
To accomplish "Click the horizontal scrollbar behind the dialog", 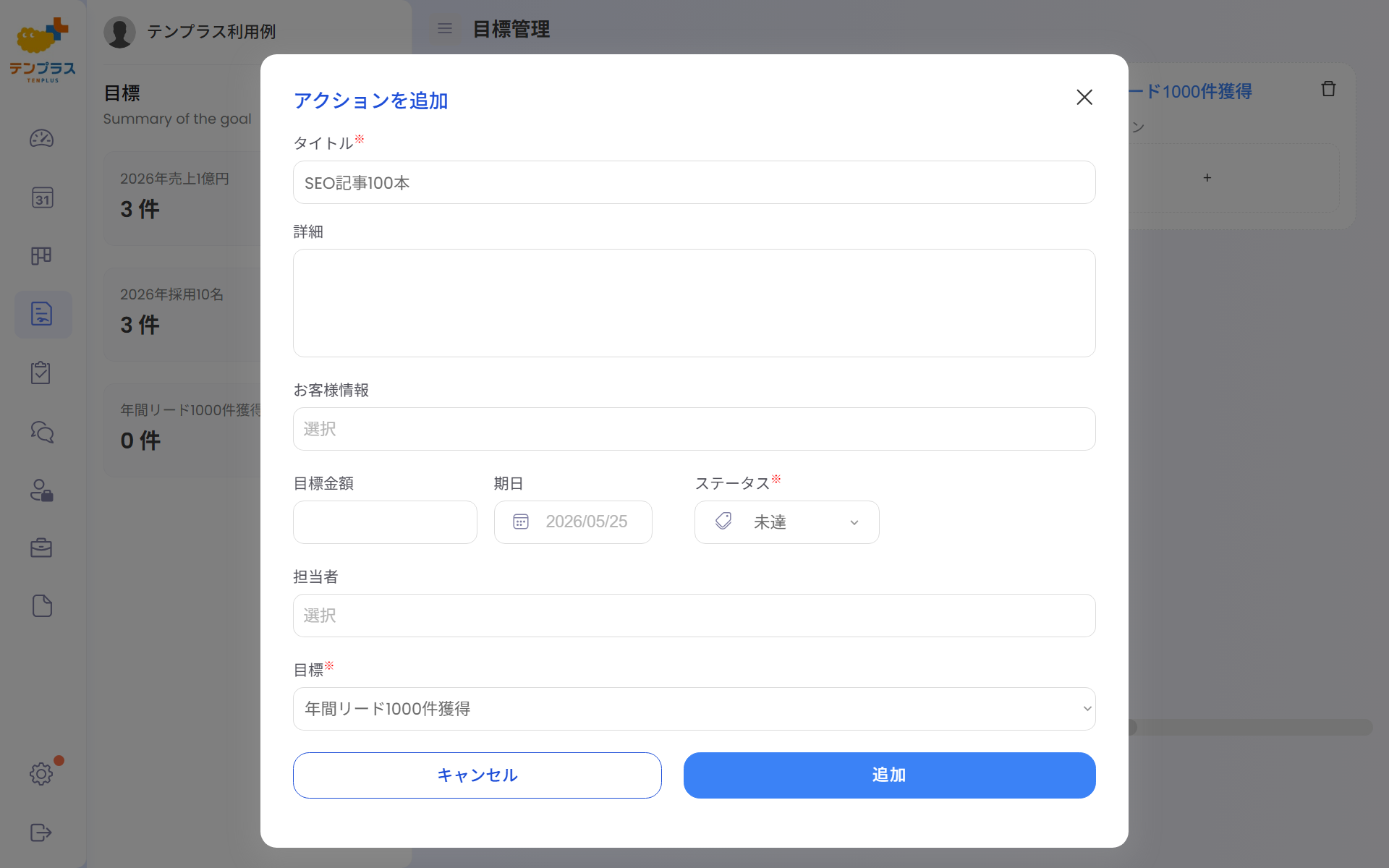I will click(x=1250, y=727).
